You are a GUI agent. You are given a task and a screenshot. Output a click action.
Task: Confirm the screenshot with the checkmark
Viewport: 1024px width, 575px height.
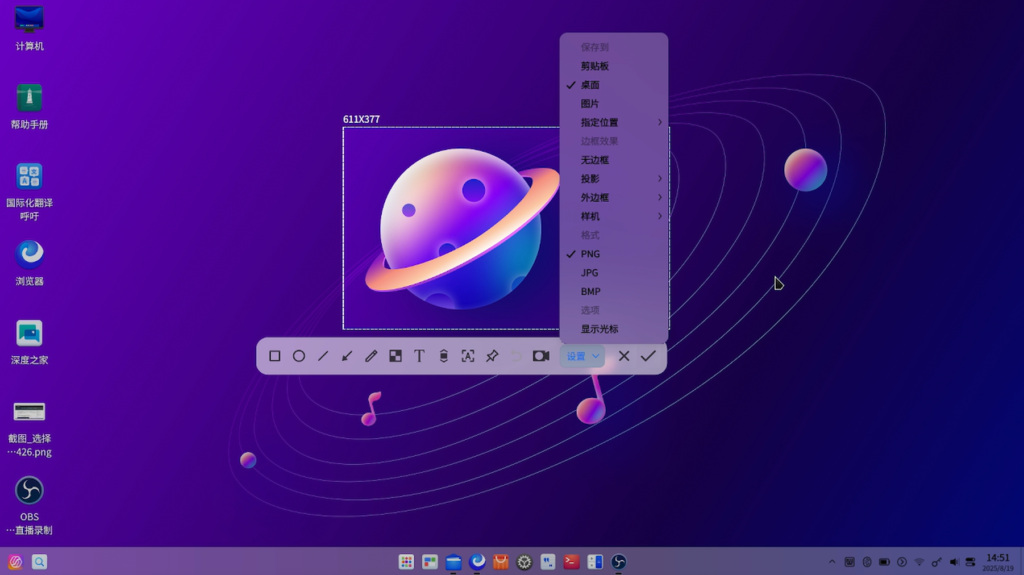coord(648,356)
